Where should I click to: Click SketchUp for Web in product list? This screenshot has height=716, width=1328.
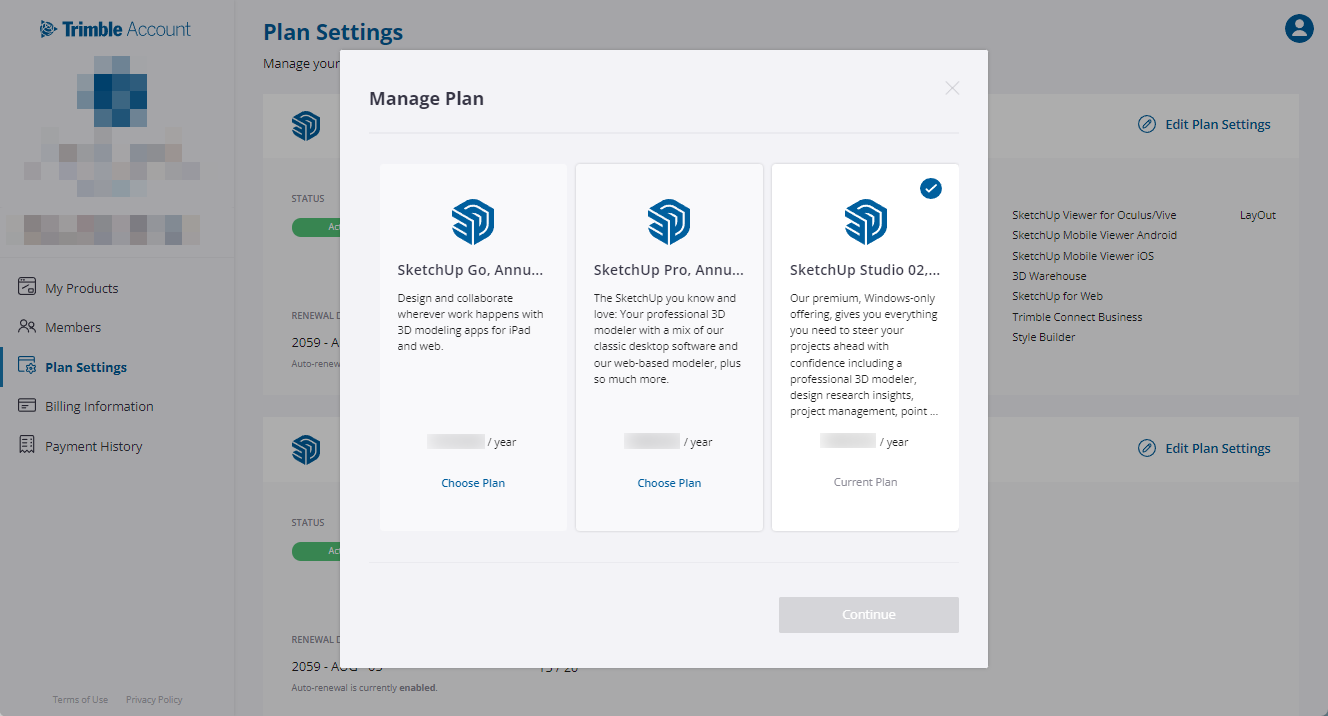pos(1058,296)
